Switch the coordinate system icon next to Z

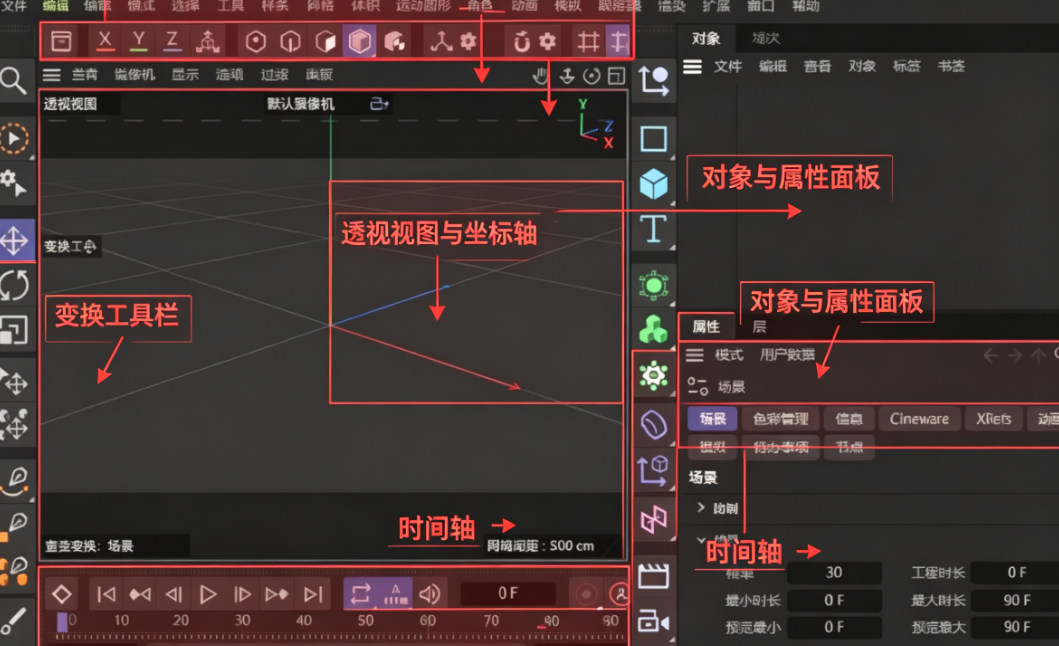[x=207, y=41]
